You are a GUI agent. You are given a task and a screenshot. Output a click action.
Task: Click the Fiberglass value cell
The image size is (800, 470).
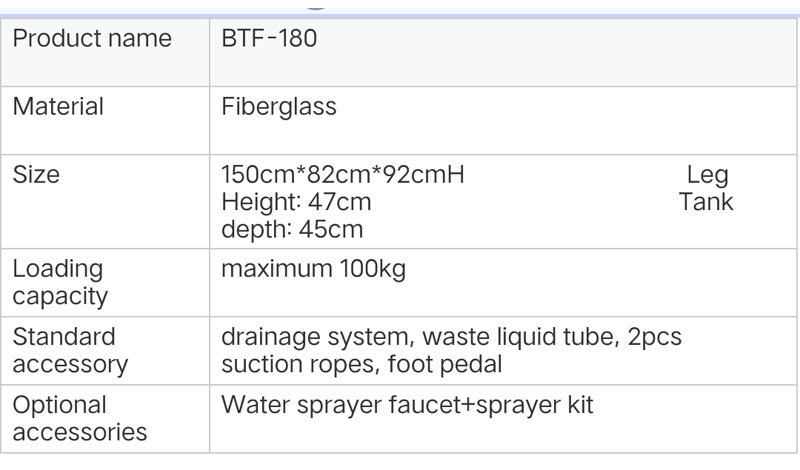(x=279, y=106)
